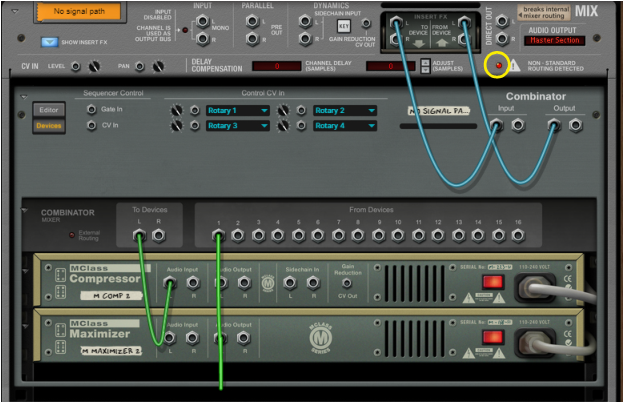Click the Sequencer Control Gate In jack
623x402 pixels.
pos(91,109)
